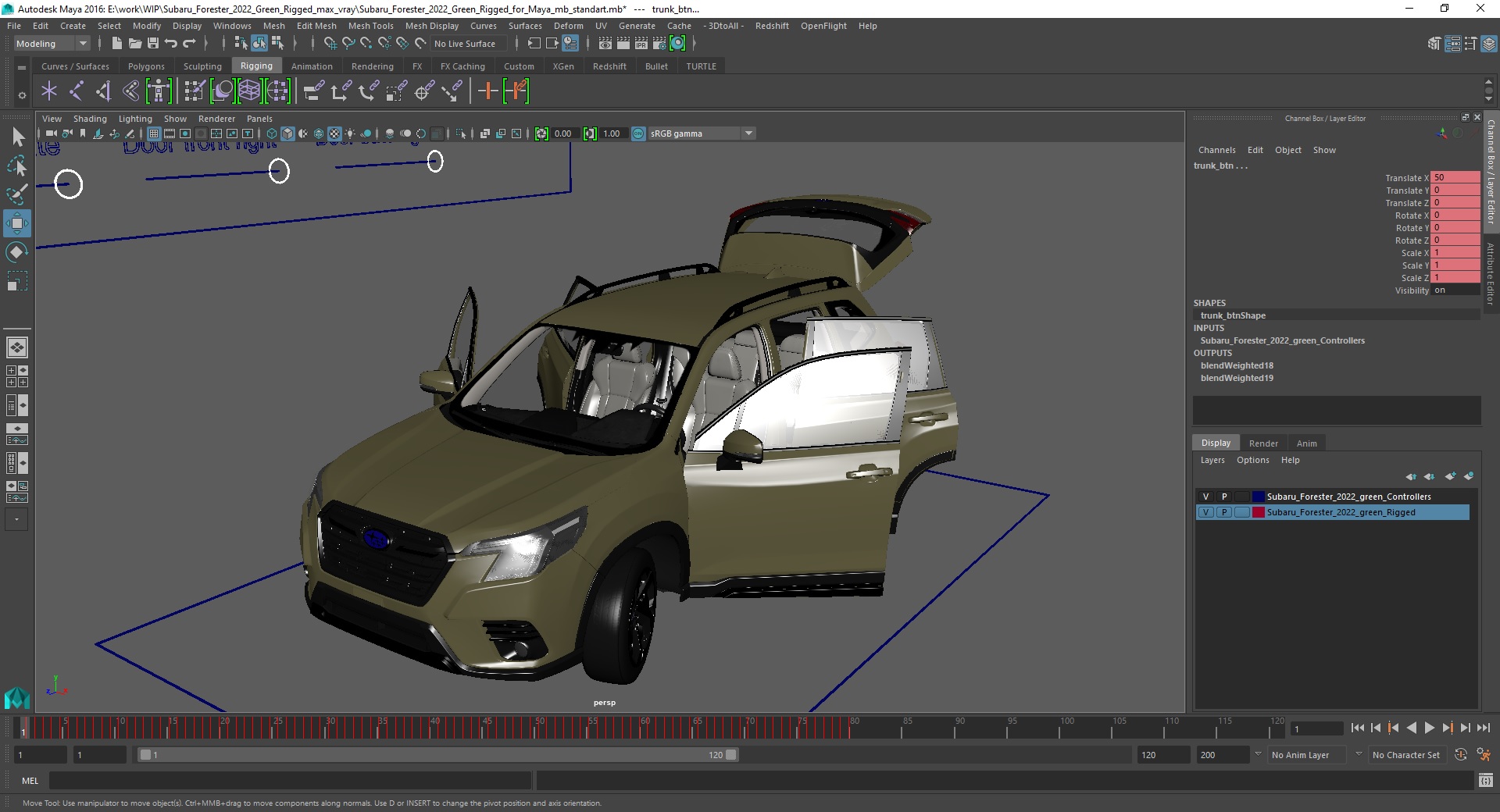Open the Deform menu
The height and width of the screenshot is (812, 1500).
(568, 26)
